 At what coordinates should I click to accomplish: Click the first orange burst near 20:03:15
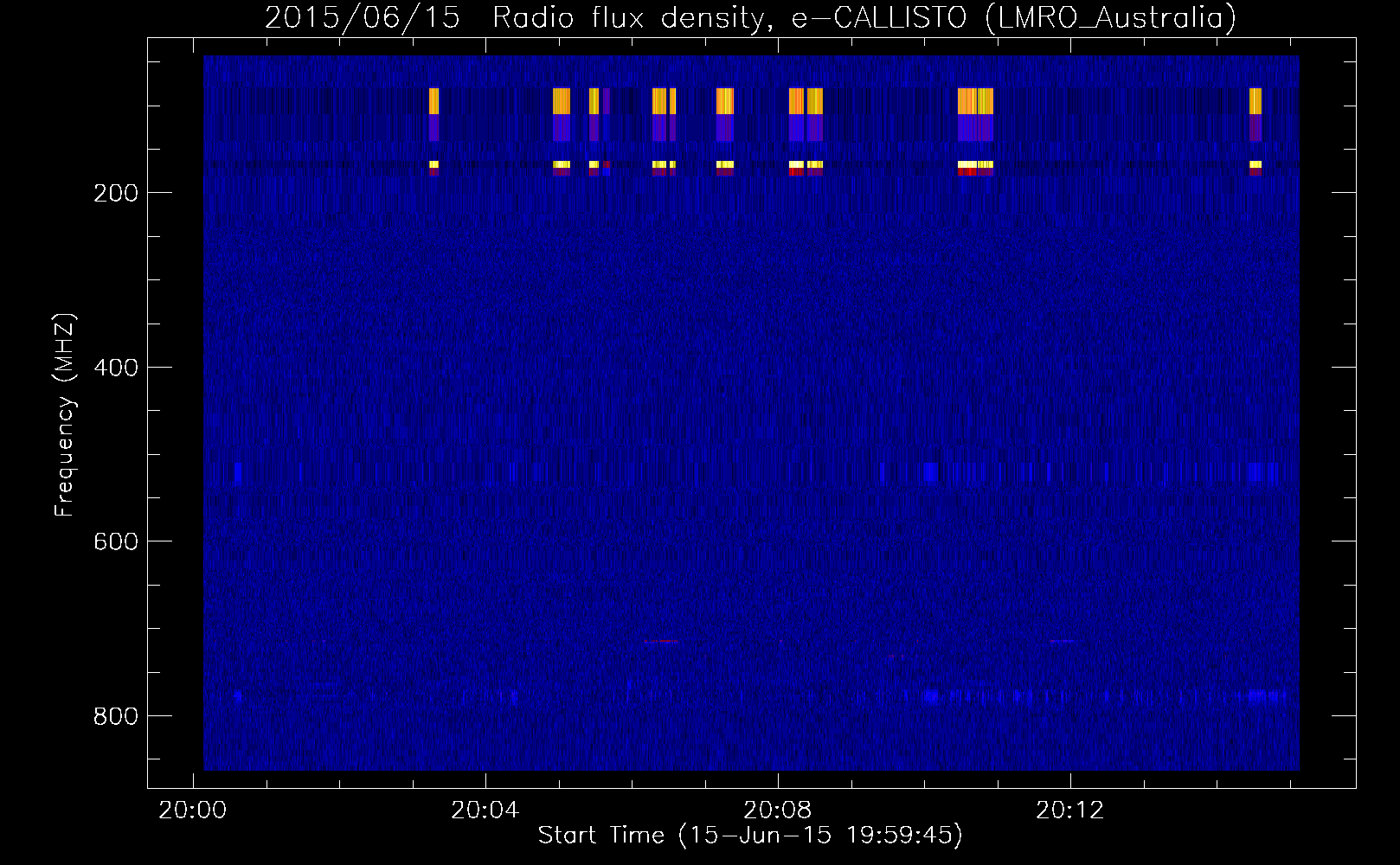pyautogui.click(x=433, y=101)
